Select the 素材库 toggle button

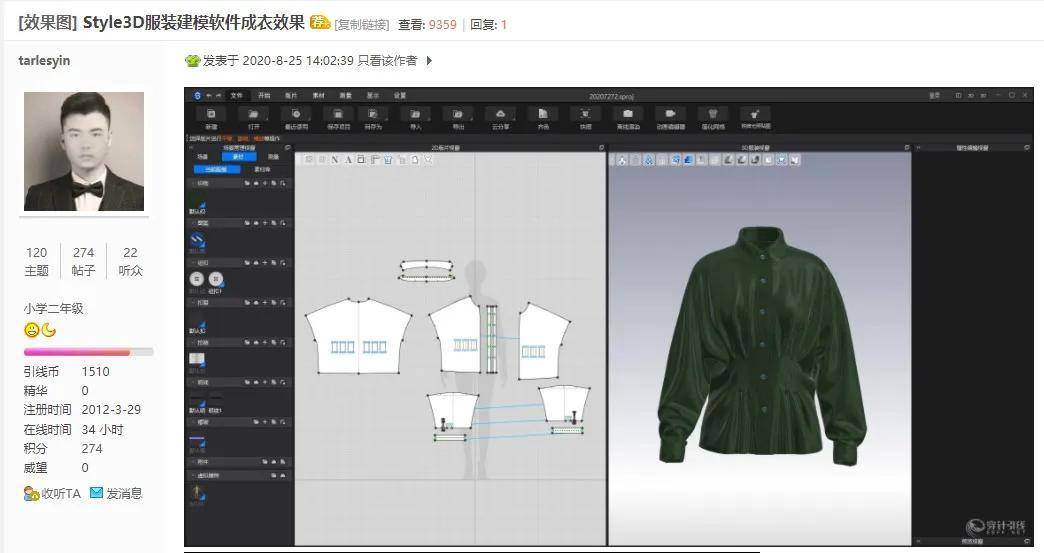click(x=263, y=170)
